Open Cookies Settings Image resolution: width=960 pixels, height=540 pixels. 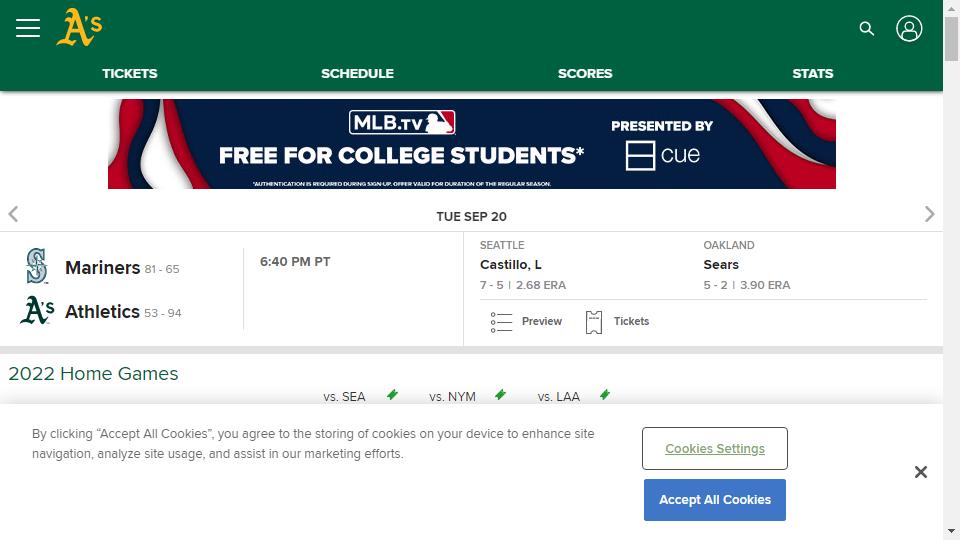coord(714,449)
